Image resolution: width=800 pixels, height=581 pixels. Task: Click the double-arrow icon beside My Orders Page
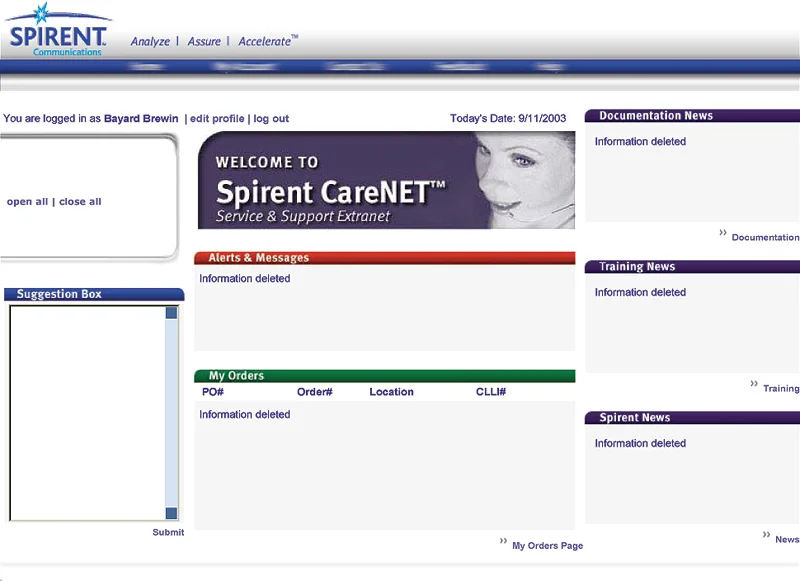tap(504, 541)
